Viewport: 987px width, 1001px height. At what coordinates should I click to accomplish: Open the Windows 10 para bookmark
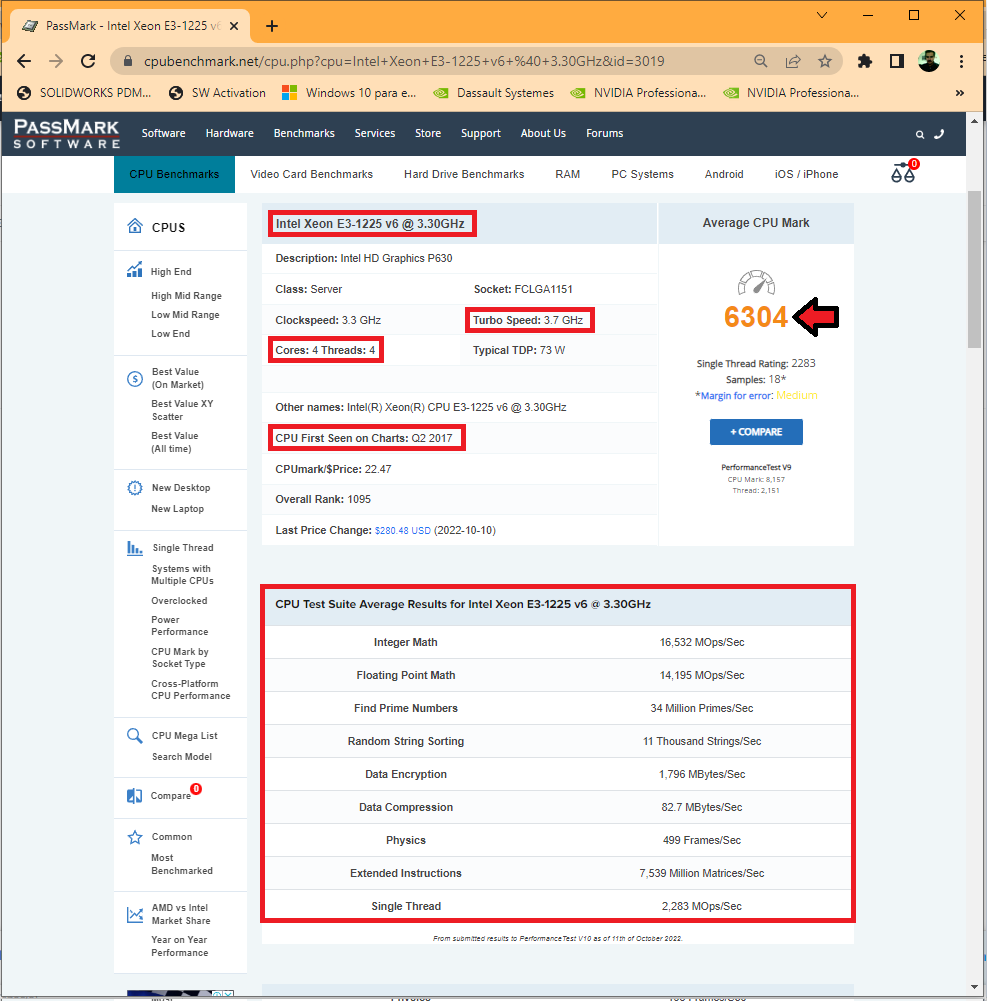pos(349,93)
